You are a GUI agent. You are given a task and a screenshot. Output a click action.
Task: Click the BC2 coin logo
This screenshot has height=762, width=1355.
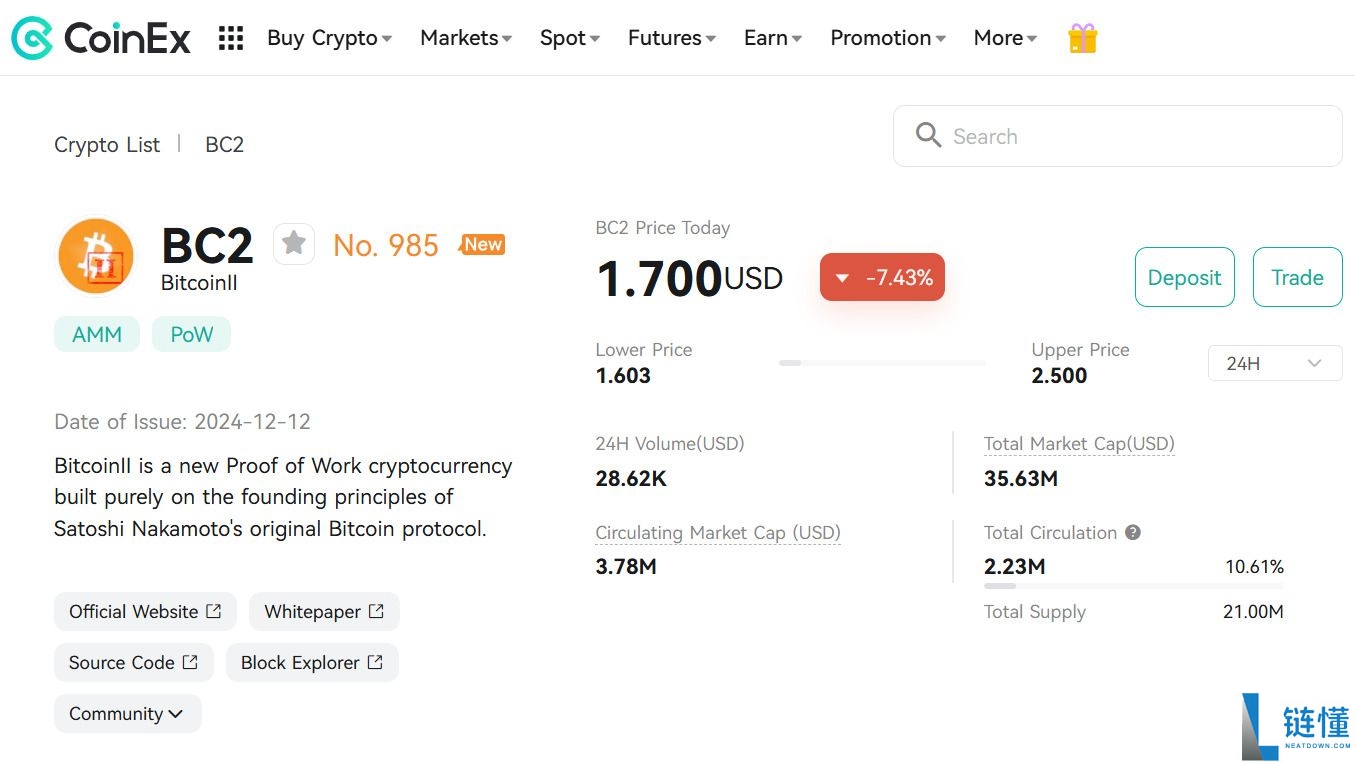pos(96,255)
